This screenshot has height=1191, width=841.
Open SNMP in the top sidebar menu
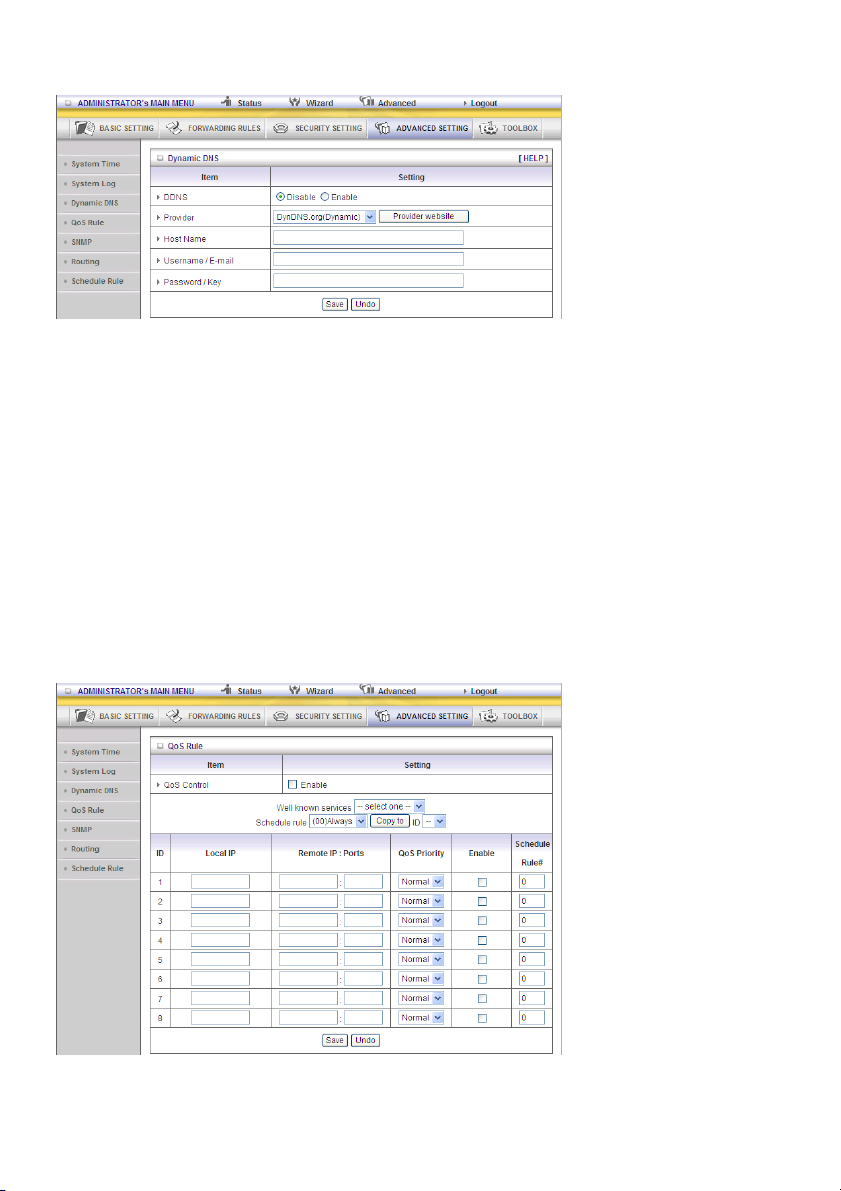(x=81, y=242)
